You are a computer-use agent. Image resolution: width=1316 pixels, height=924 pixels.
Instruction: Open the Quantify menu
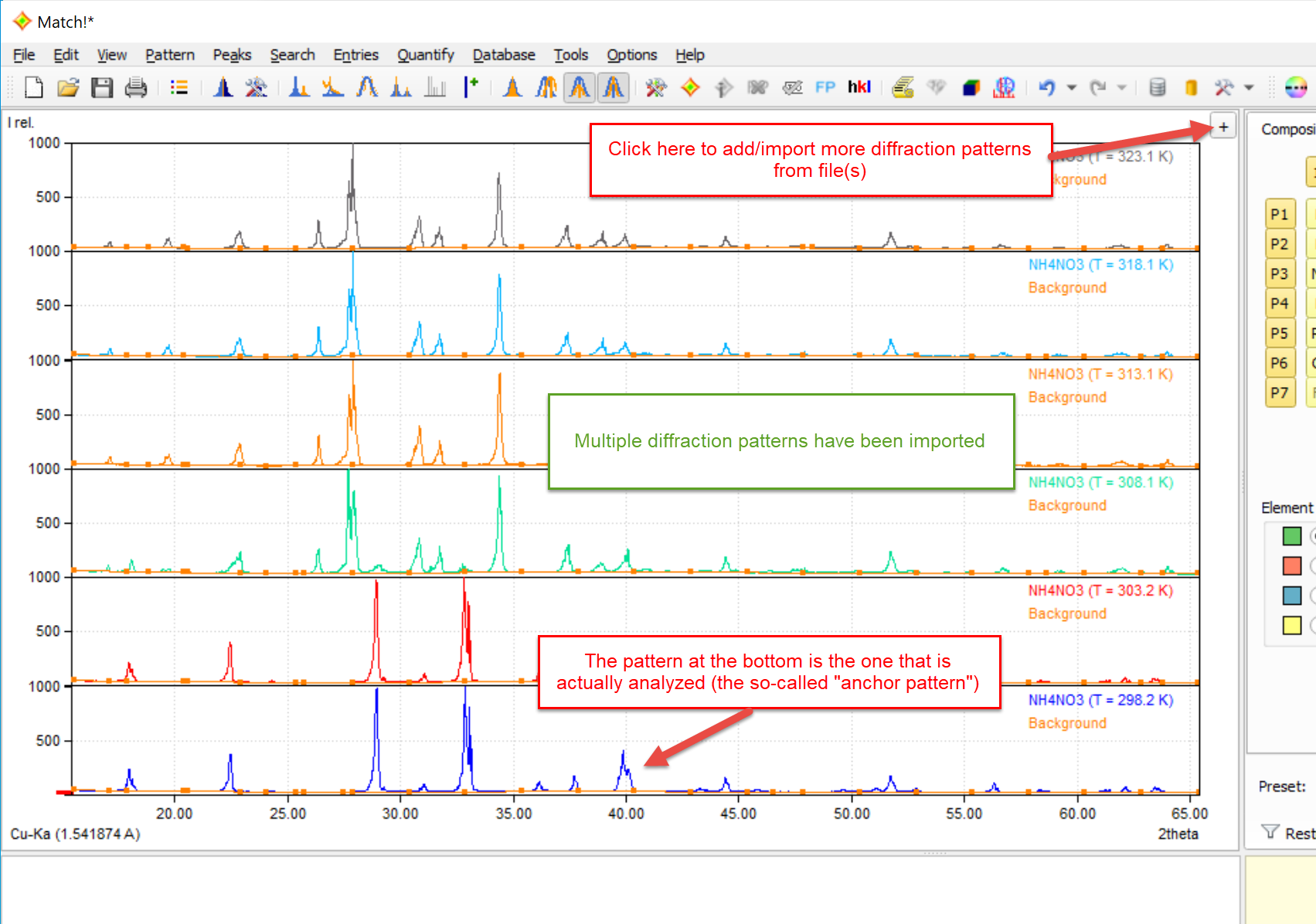[x=425, y=55]
